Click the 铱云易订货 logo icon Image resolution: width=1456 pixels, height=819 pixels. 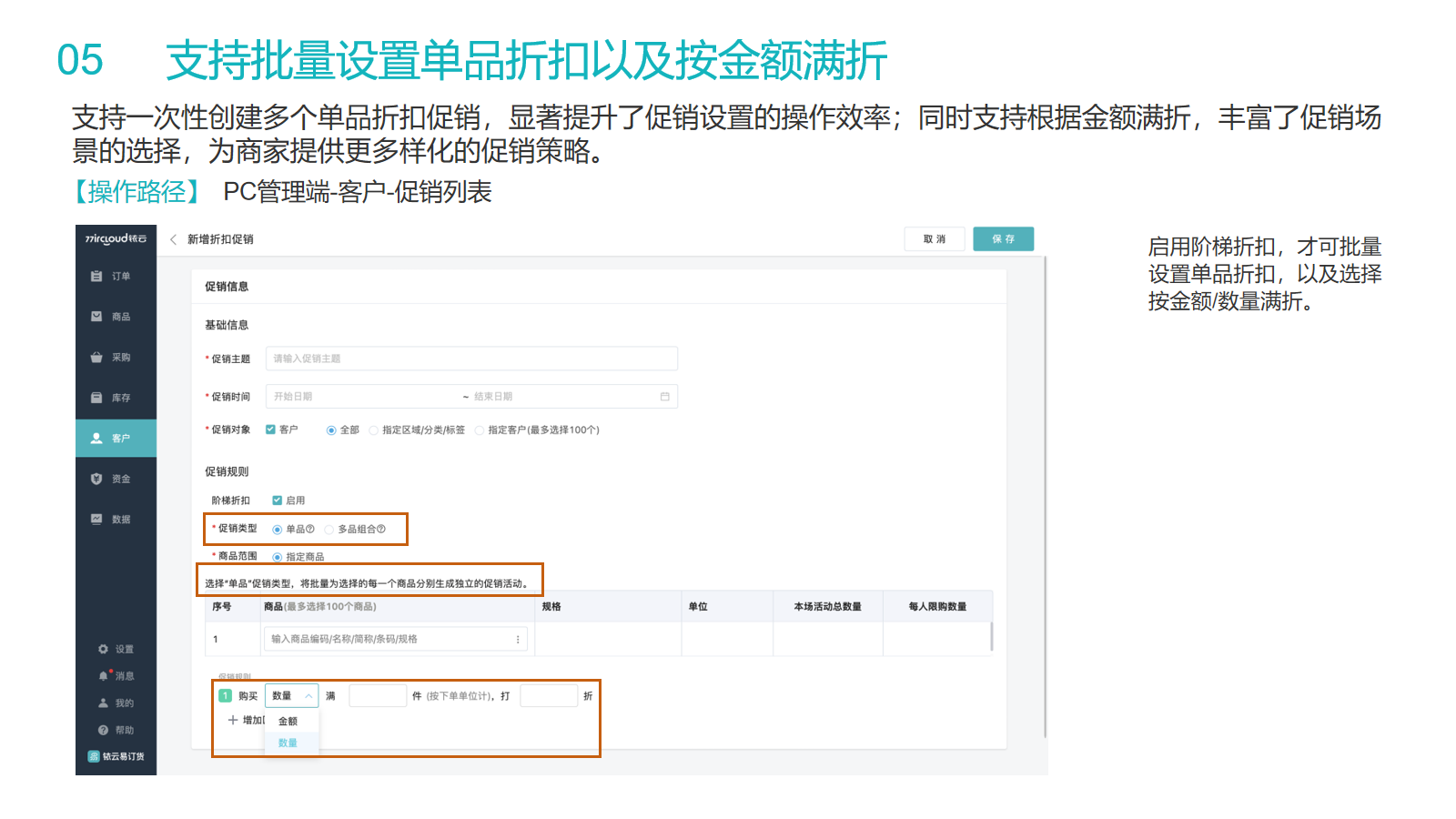point(93,756)
